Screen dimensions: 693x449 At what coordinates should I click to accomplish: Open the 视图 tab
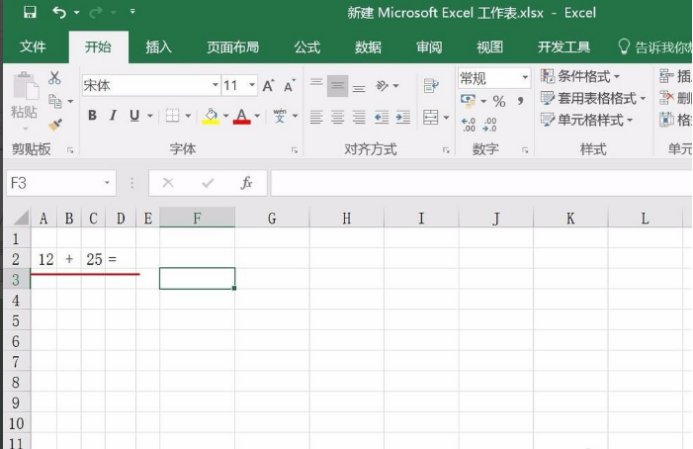490,47
